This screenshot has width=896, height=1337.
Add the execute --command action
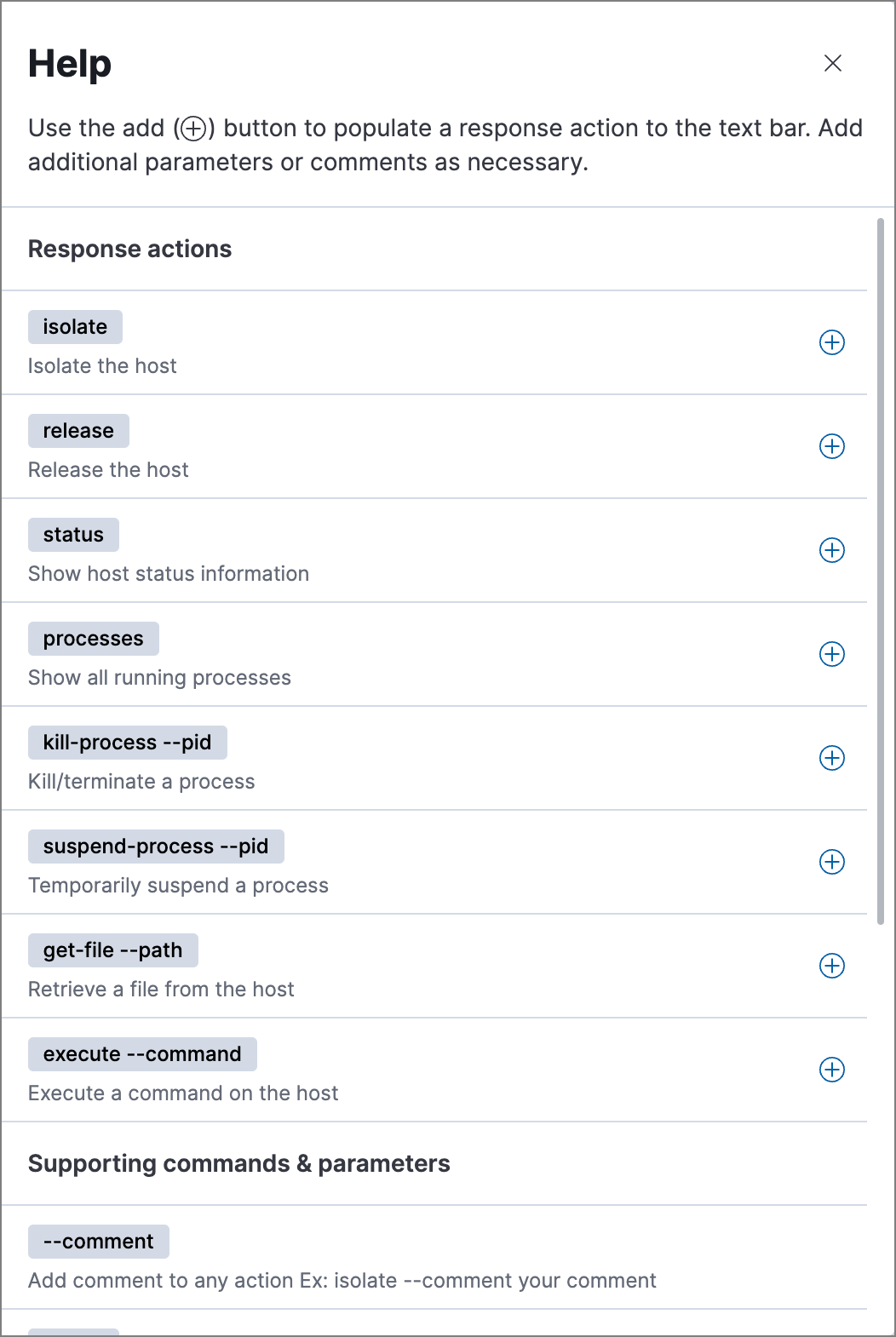[x=832, y=1070]
